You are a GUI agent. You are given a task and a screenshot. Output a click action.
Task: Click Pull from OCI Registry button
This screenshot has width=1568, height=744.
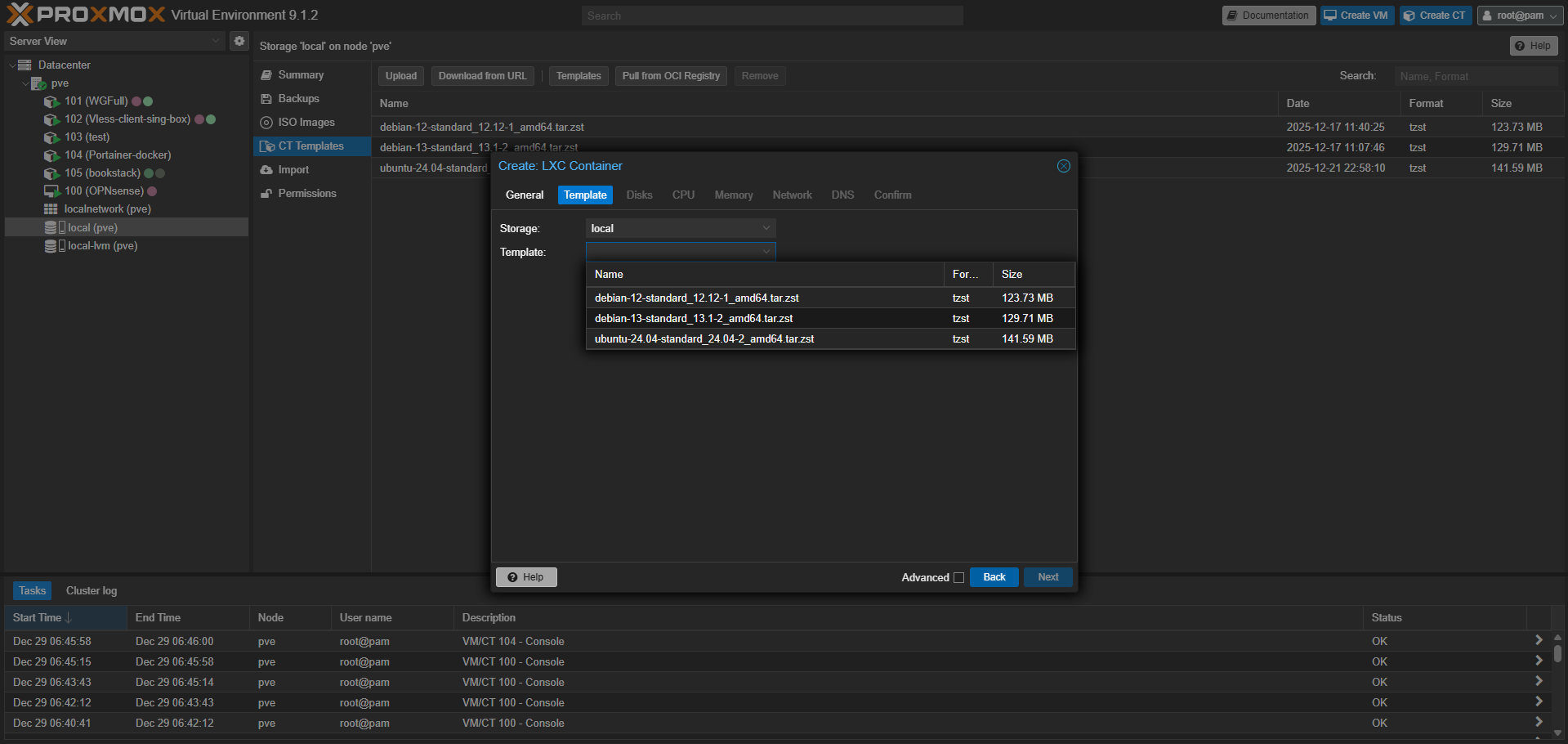coord(671,76)
